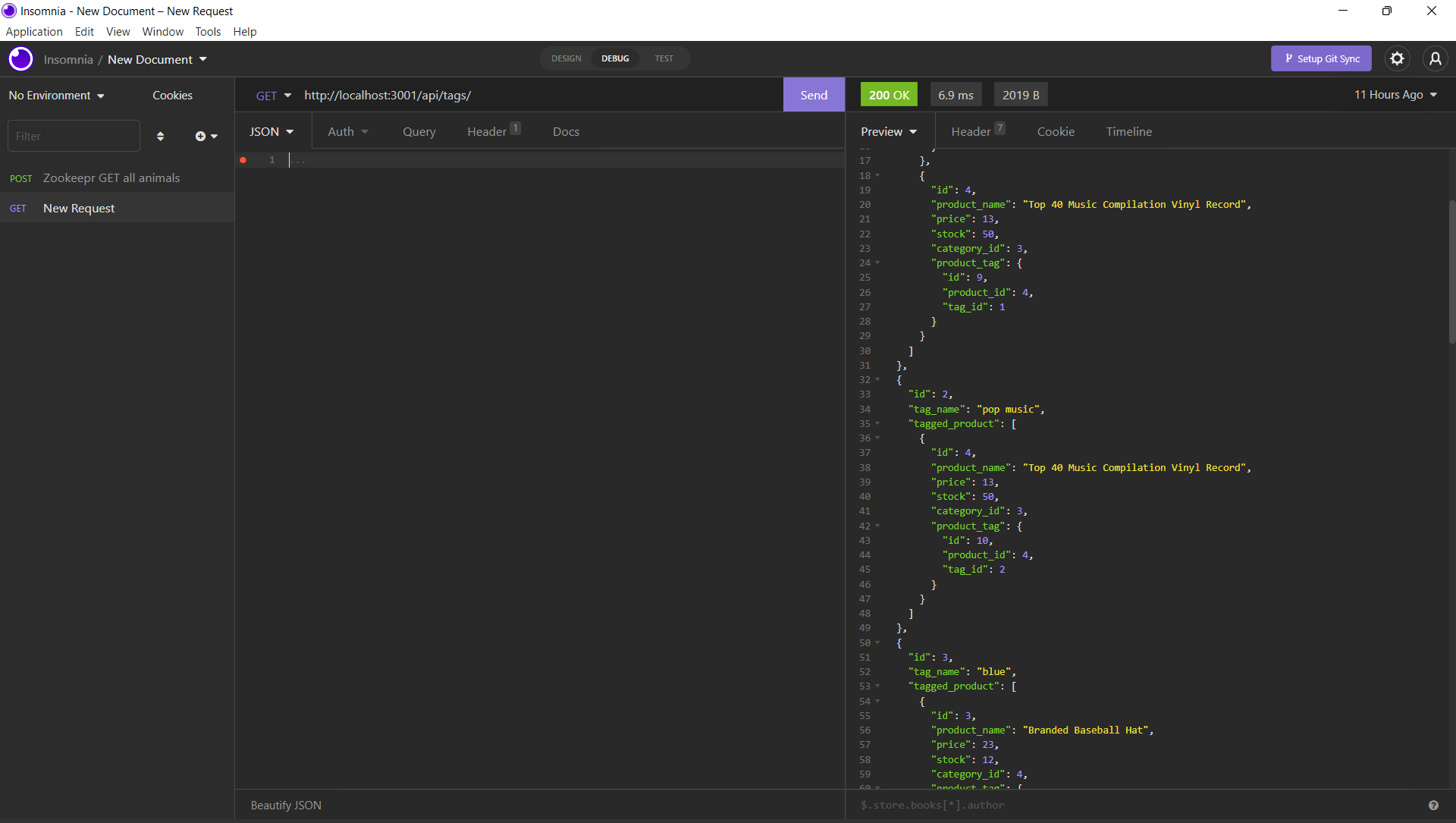Open the 11 Hours Ago history dropdown
The width and height of the screenshot is (1456, 823).
tap(1395, 95)
